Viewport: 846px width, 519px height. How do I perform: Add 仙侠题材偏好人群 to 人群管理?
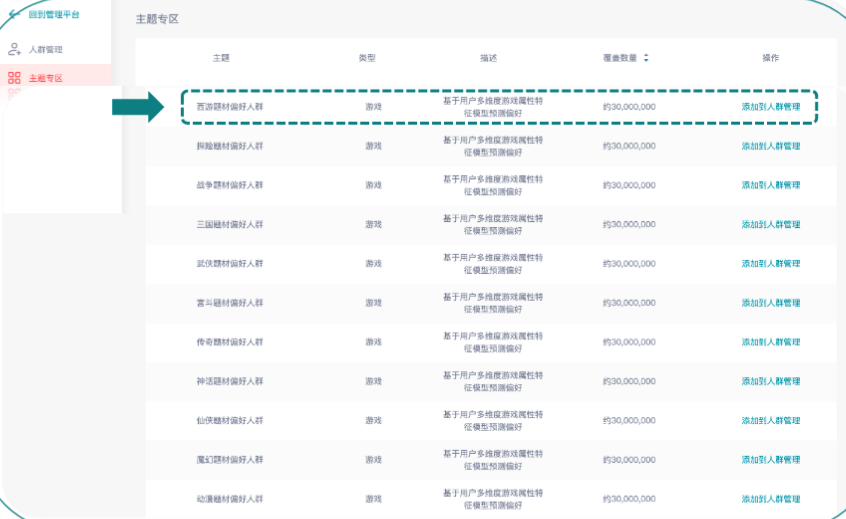770,421
